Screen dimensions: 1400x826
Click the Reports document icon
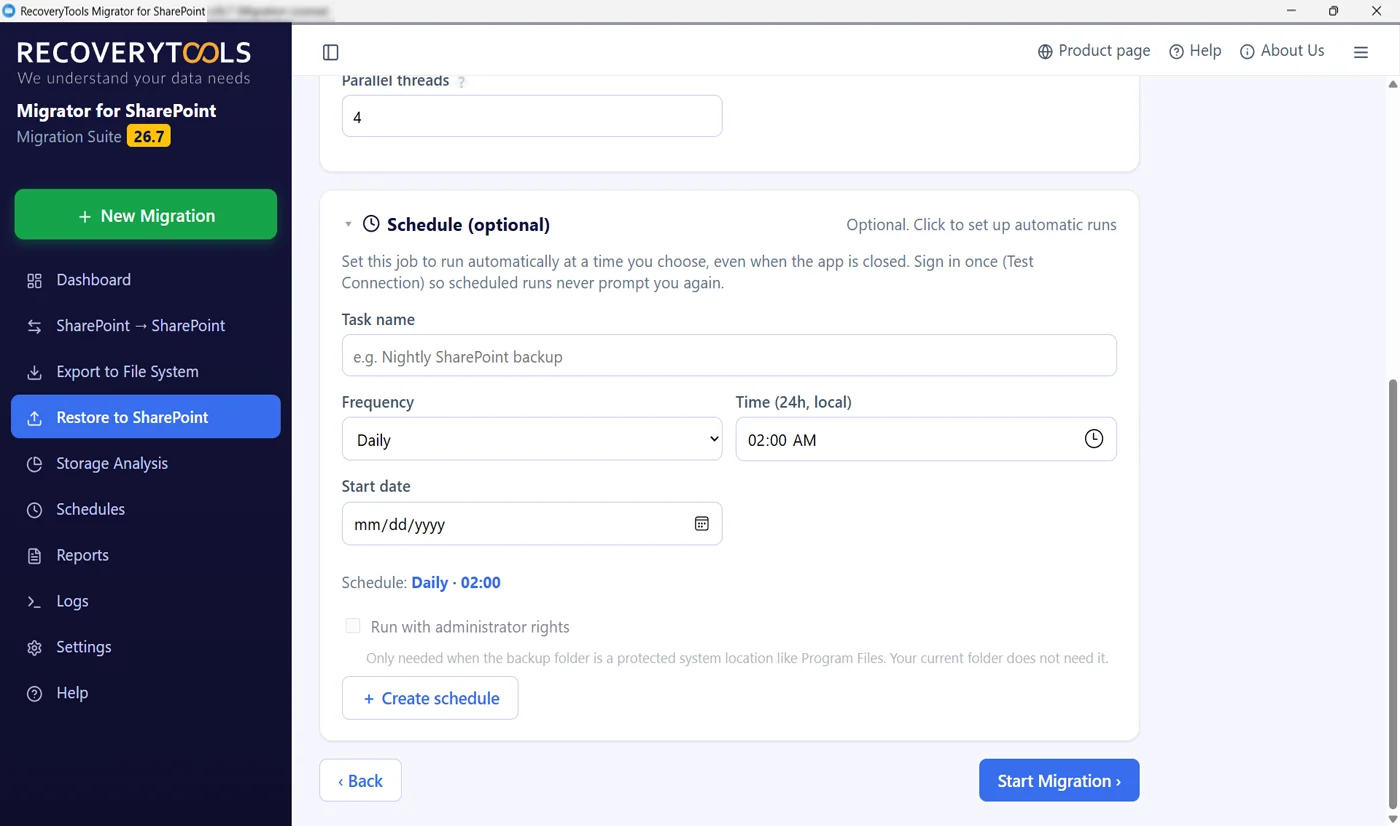35,556
